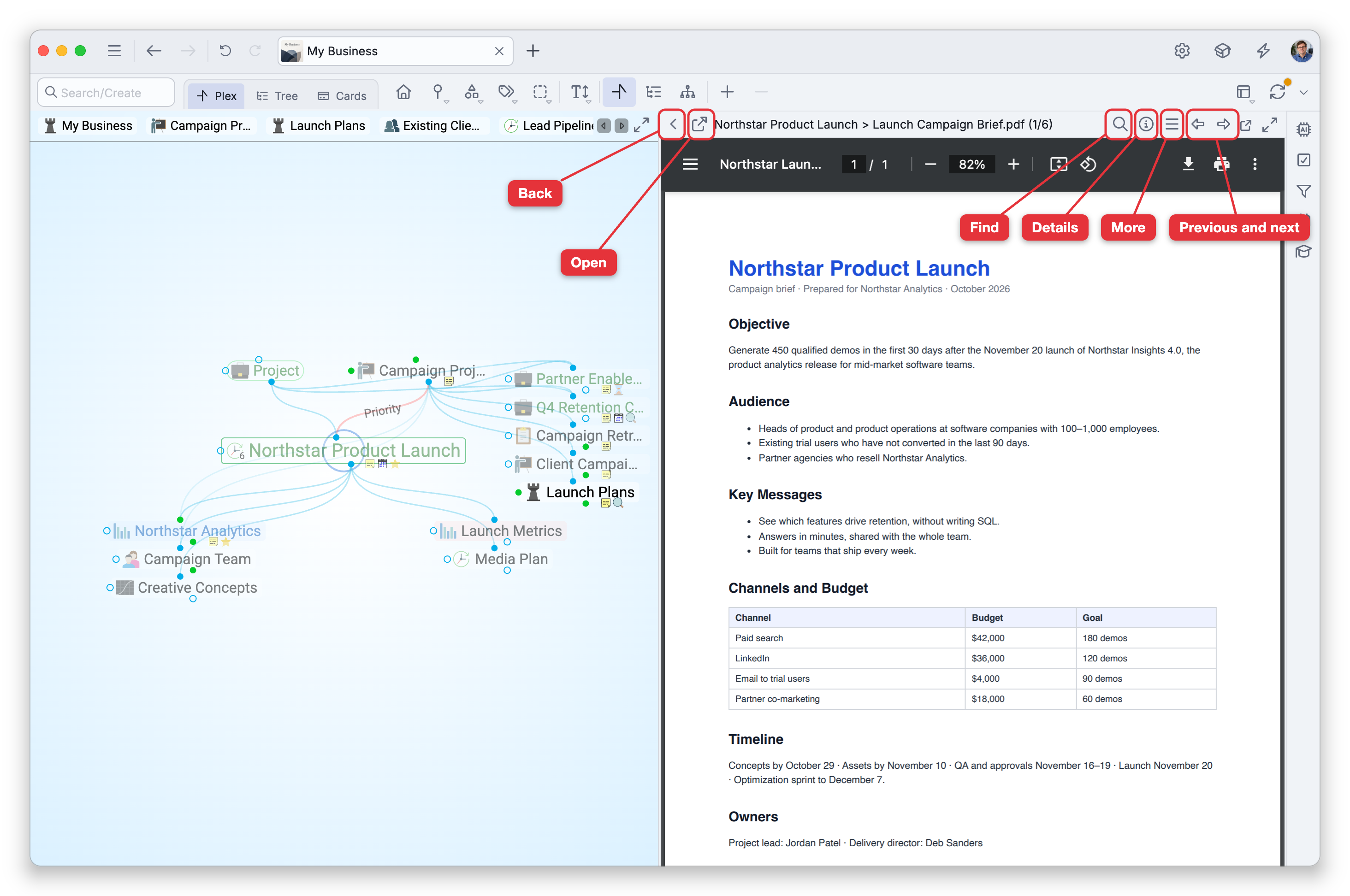This screenshot has height=896, width=1350.
Task: Open the attachment in external app
Action: point(699,124)
